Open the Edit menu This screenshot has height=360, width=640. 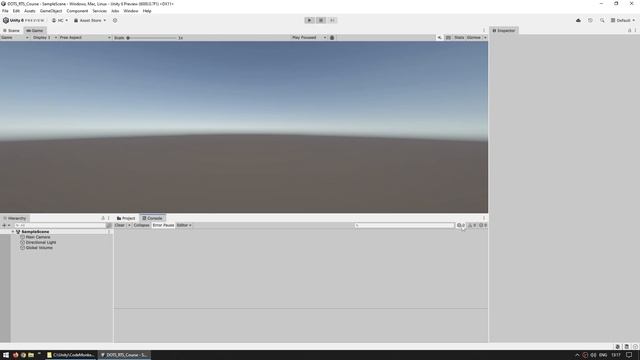click(16, 11)
